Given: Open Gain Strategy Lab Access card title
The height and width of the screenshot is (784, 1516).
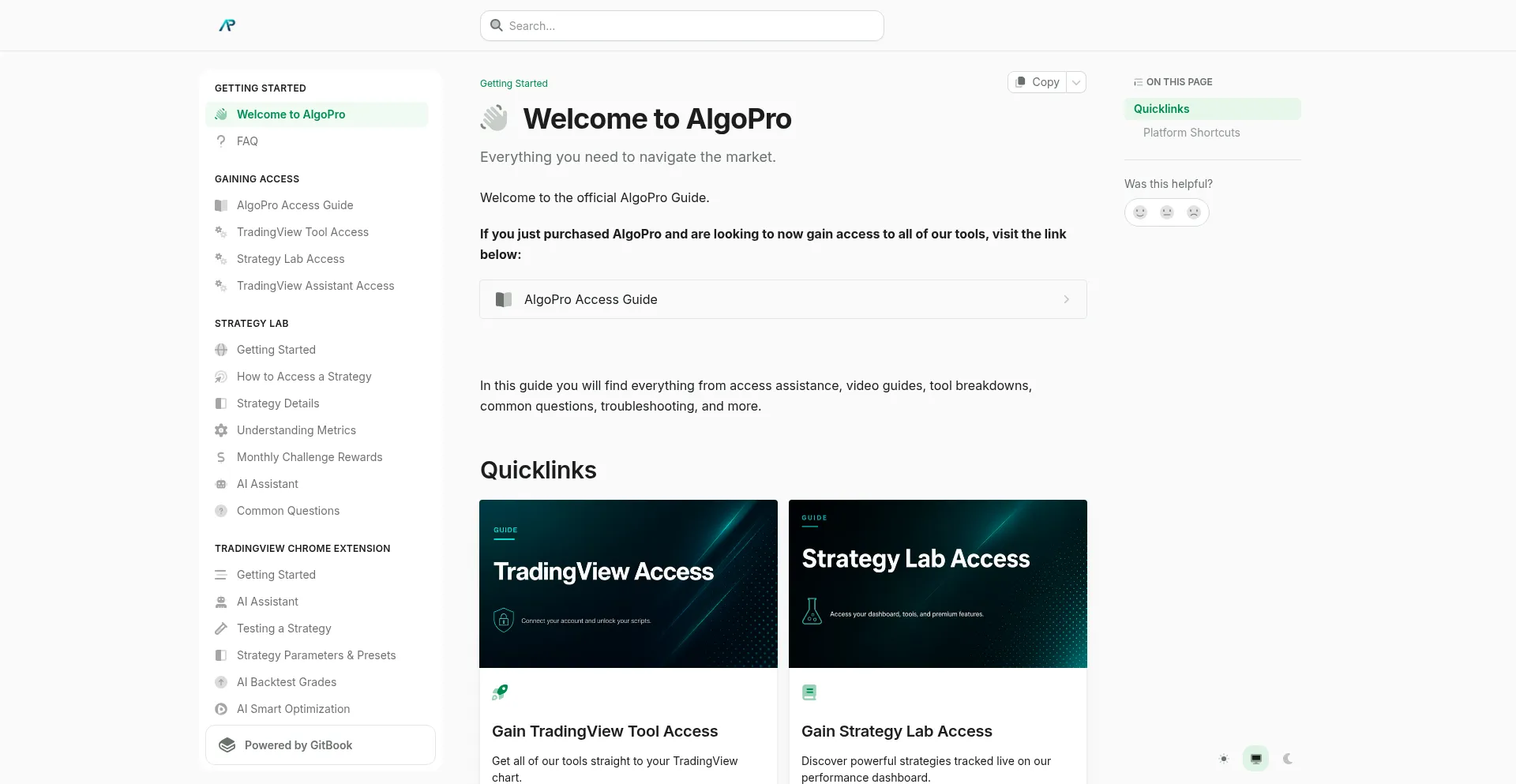Looking at the screenshot, I should click(897, 731).
